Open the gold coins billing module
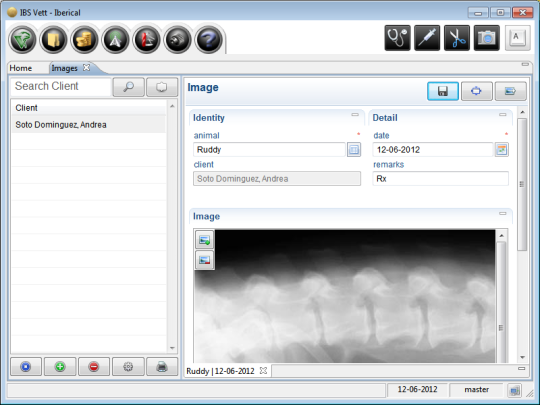The height and width of the screenshot is (405, 540). pos(84,40)
